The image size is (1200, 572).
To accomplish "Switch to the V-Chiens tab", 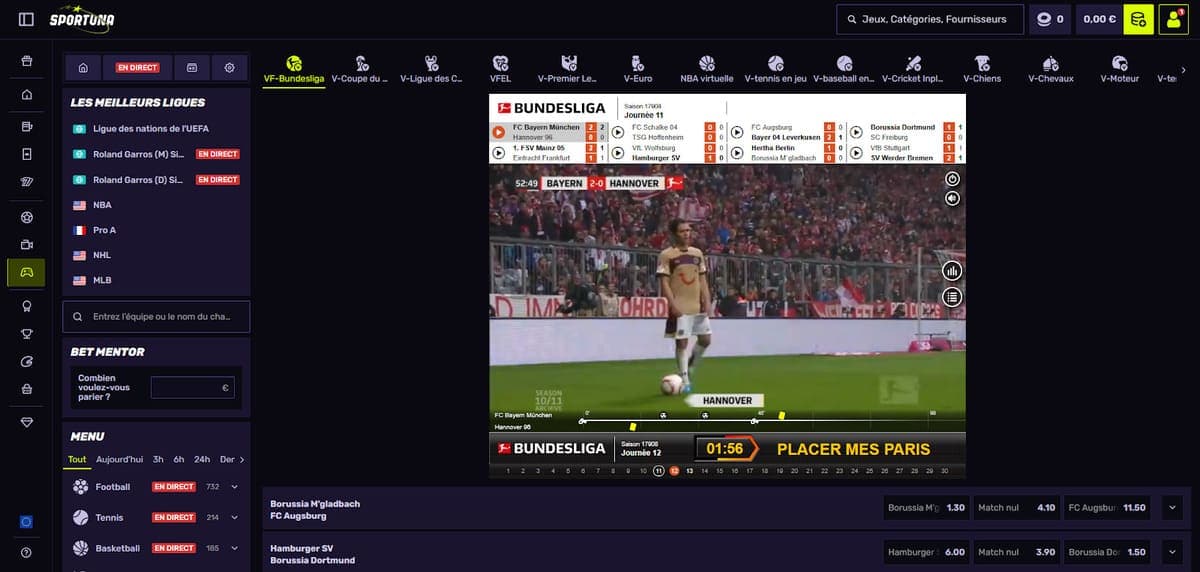I will coord(982,69).
